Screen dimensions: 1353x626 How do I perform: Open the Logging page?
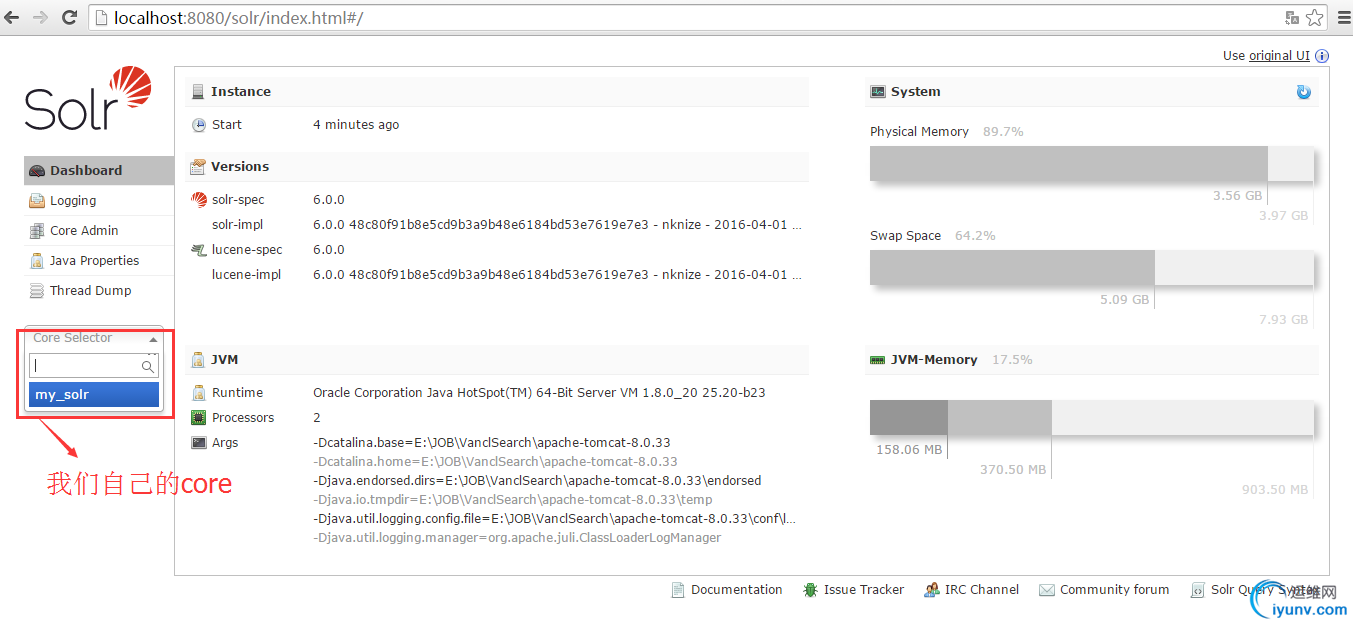[99, 201]
